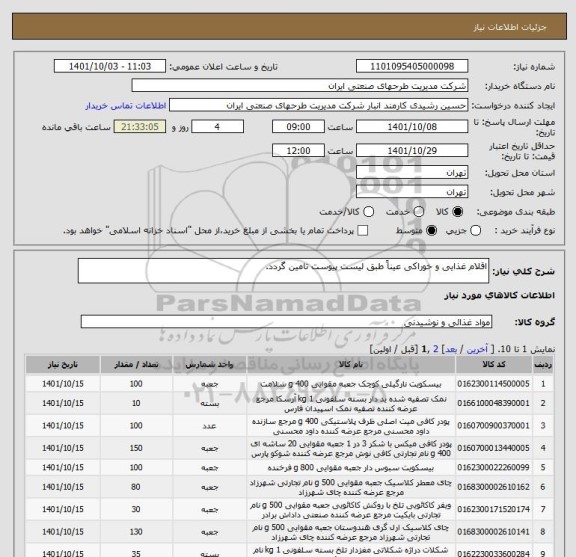Click the delivery city field تهران
Viewport: 576px width, 557px height.
[x=412, y=192]
